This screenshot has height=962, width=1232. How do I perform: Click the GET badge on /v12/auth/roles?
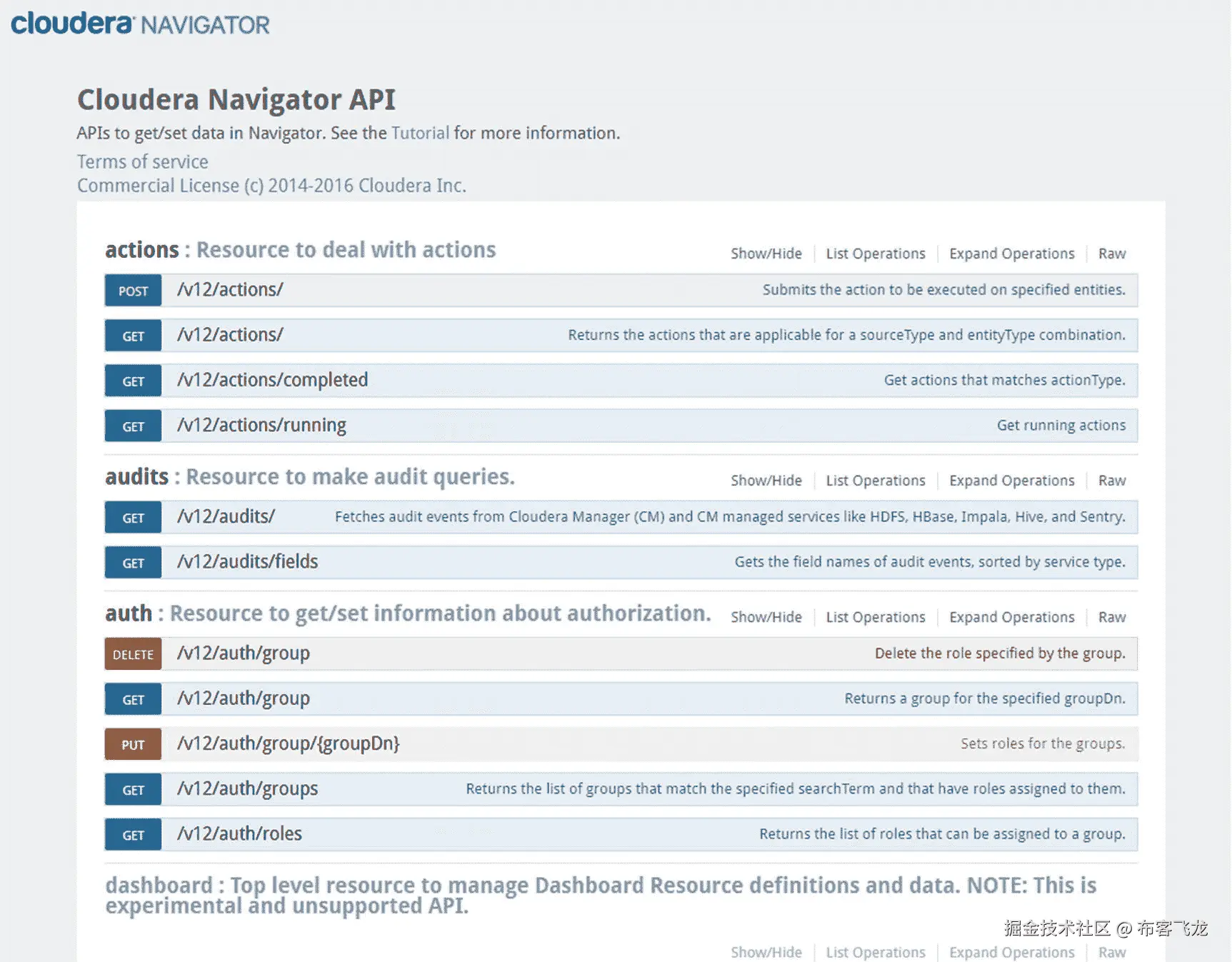pos(132,834)
